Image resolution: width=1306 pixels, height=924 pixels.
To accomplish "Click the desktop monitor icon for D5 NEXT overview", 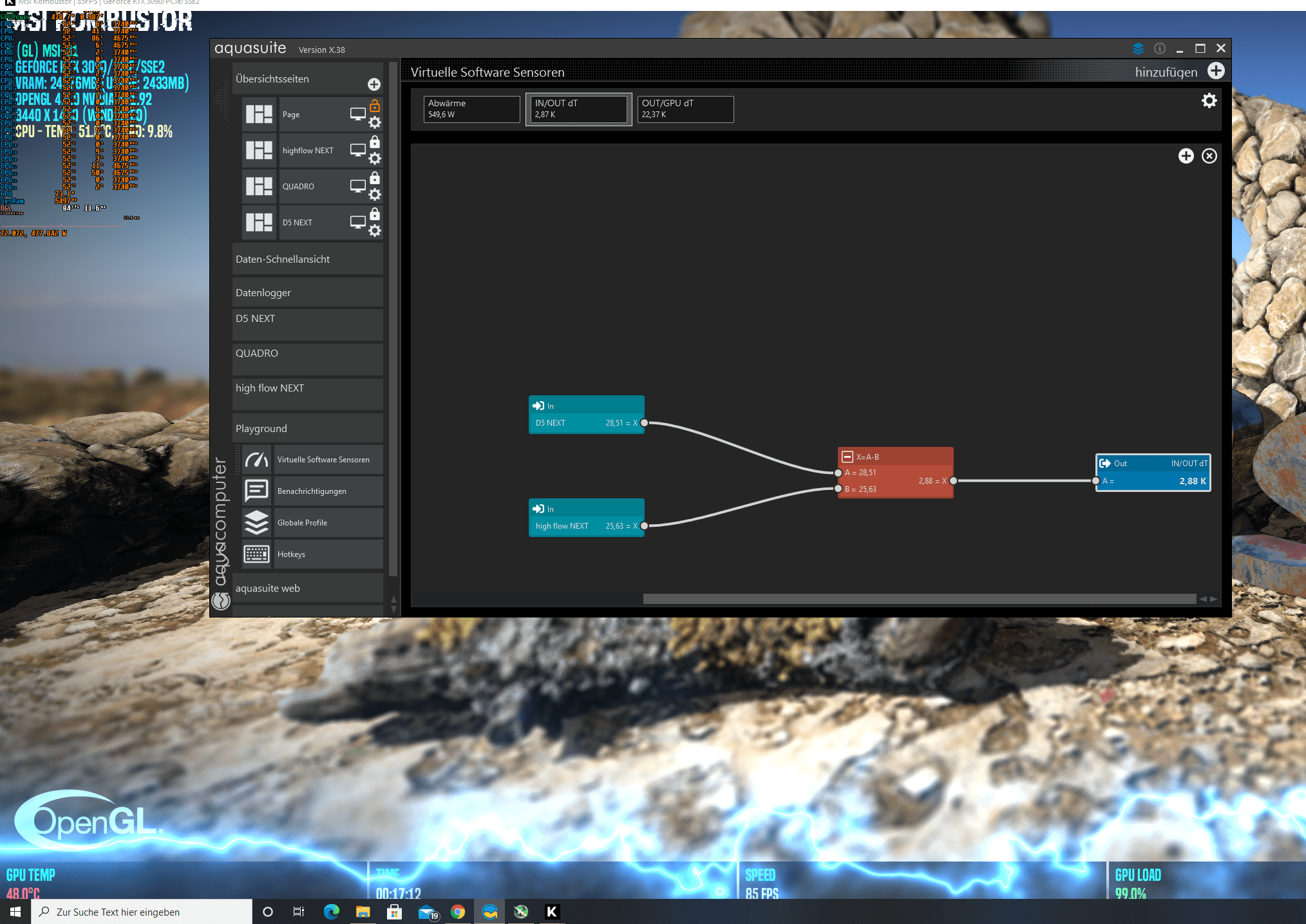I will pyautogui.click(x=358, y=223).
